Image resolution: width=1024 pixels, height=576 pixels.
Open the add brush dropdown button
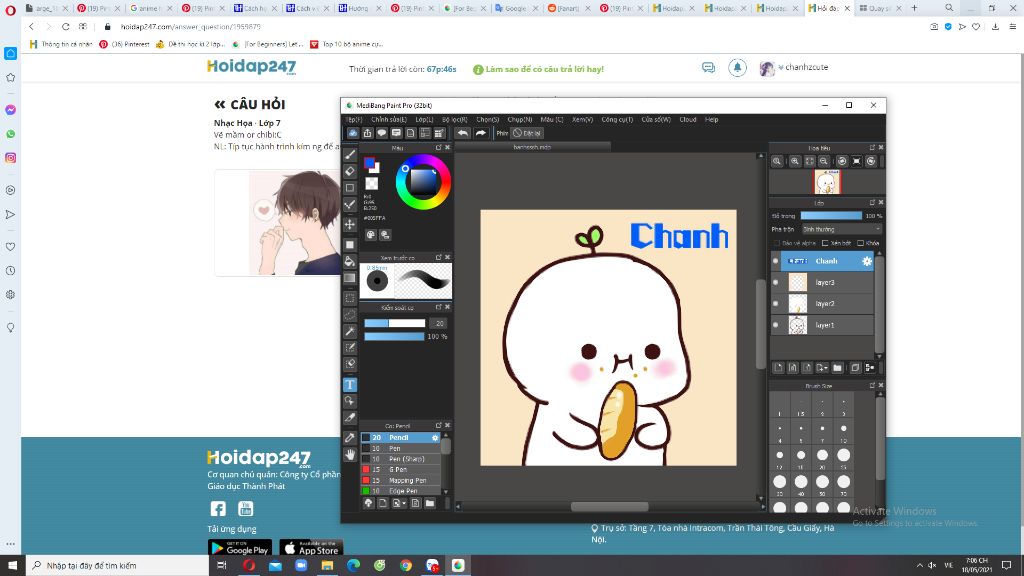[399, 504]
